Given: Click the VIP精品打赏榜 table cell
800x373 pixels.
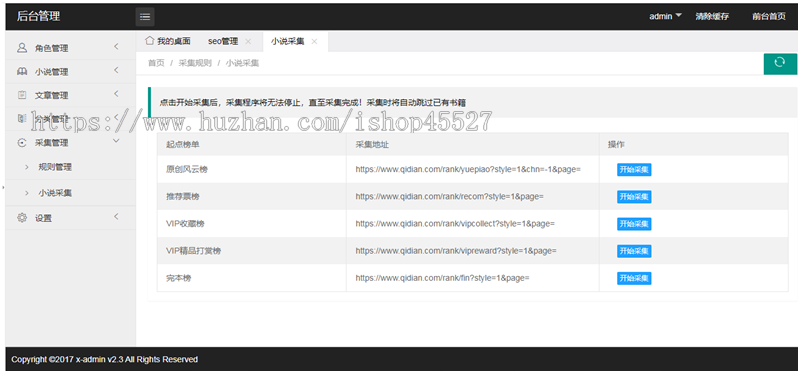Looking at the screenshot, I should (x=252, y=251).
